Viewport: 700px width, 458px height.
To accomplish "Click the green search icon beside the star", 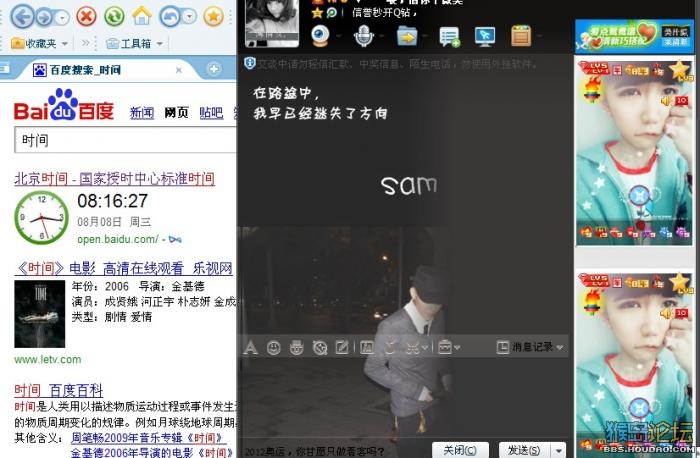I will click(331, 12).
